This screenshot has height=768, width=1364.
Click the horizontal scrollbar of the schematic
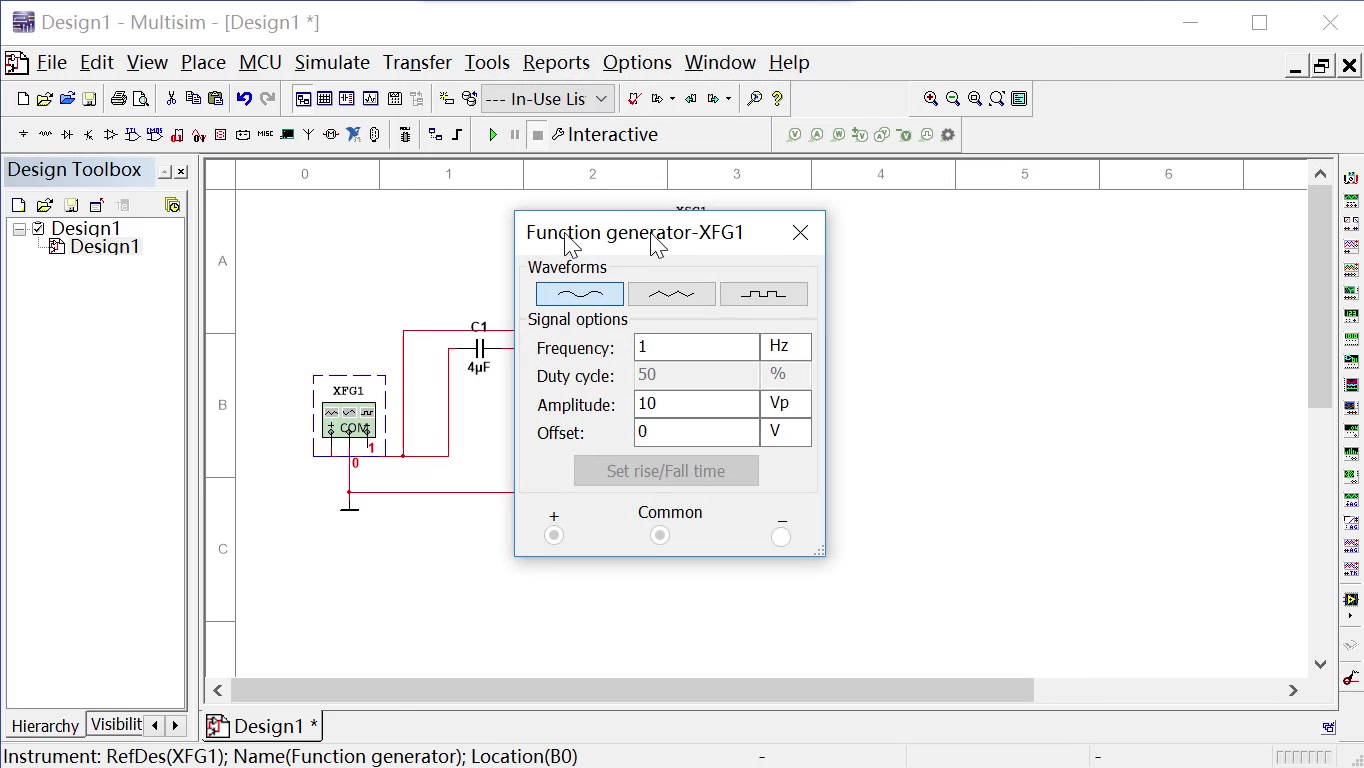pyautogui.click(x=632, y=690)
